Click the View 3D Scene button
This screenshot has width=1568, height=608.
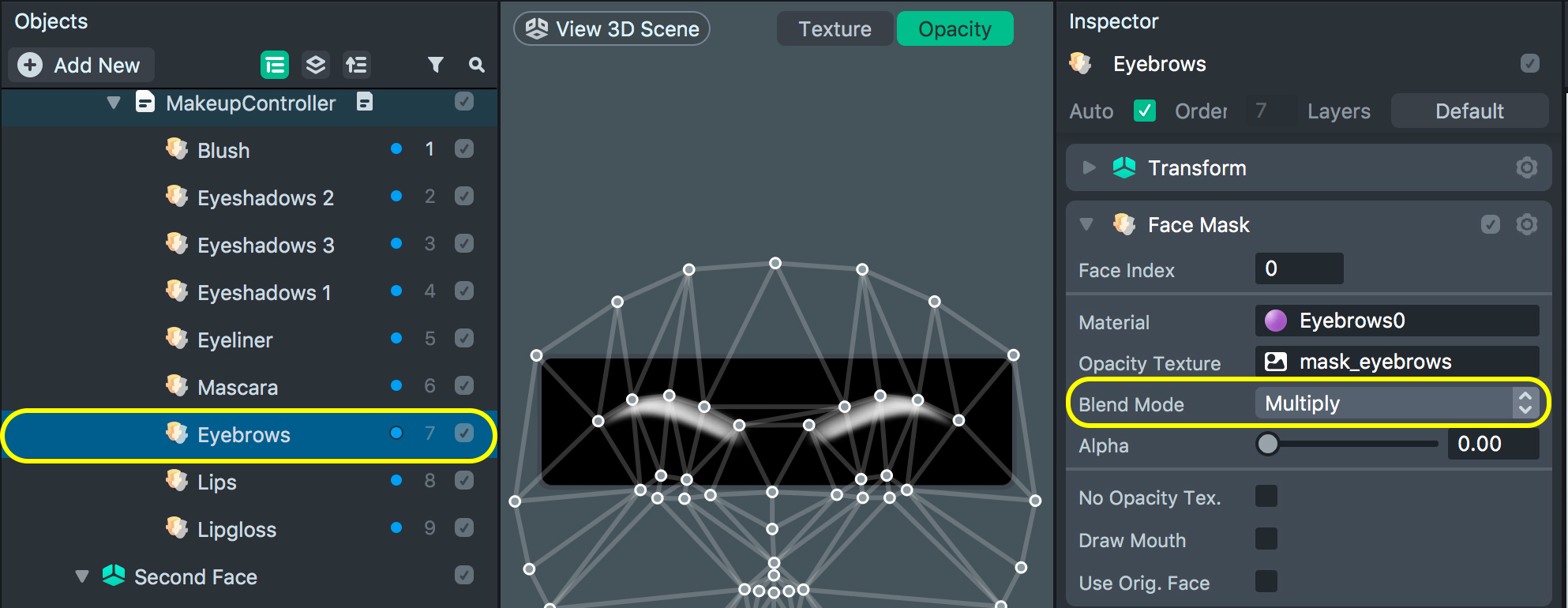coord(612,29)
